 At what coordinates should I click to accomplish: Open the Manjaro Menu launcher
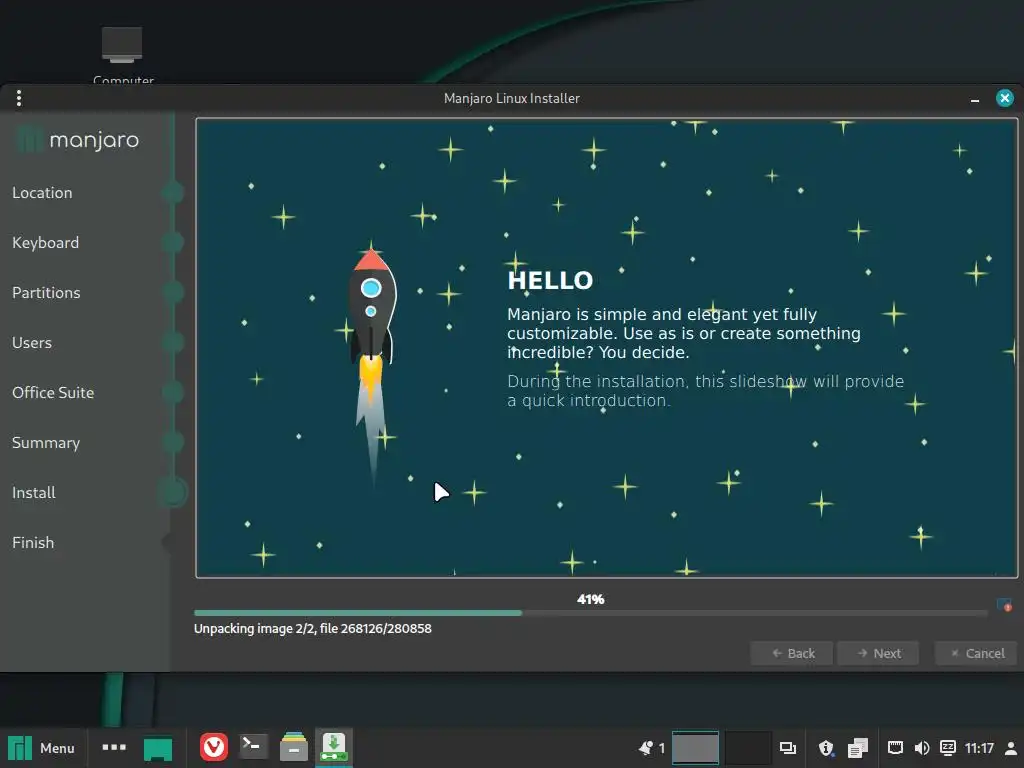coord(41,748)
